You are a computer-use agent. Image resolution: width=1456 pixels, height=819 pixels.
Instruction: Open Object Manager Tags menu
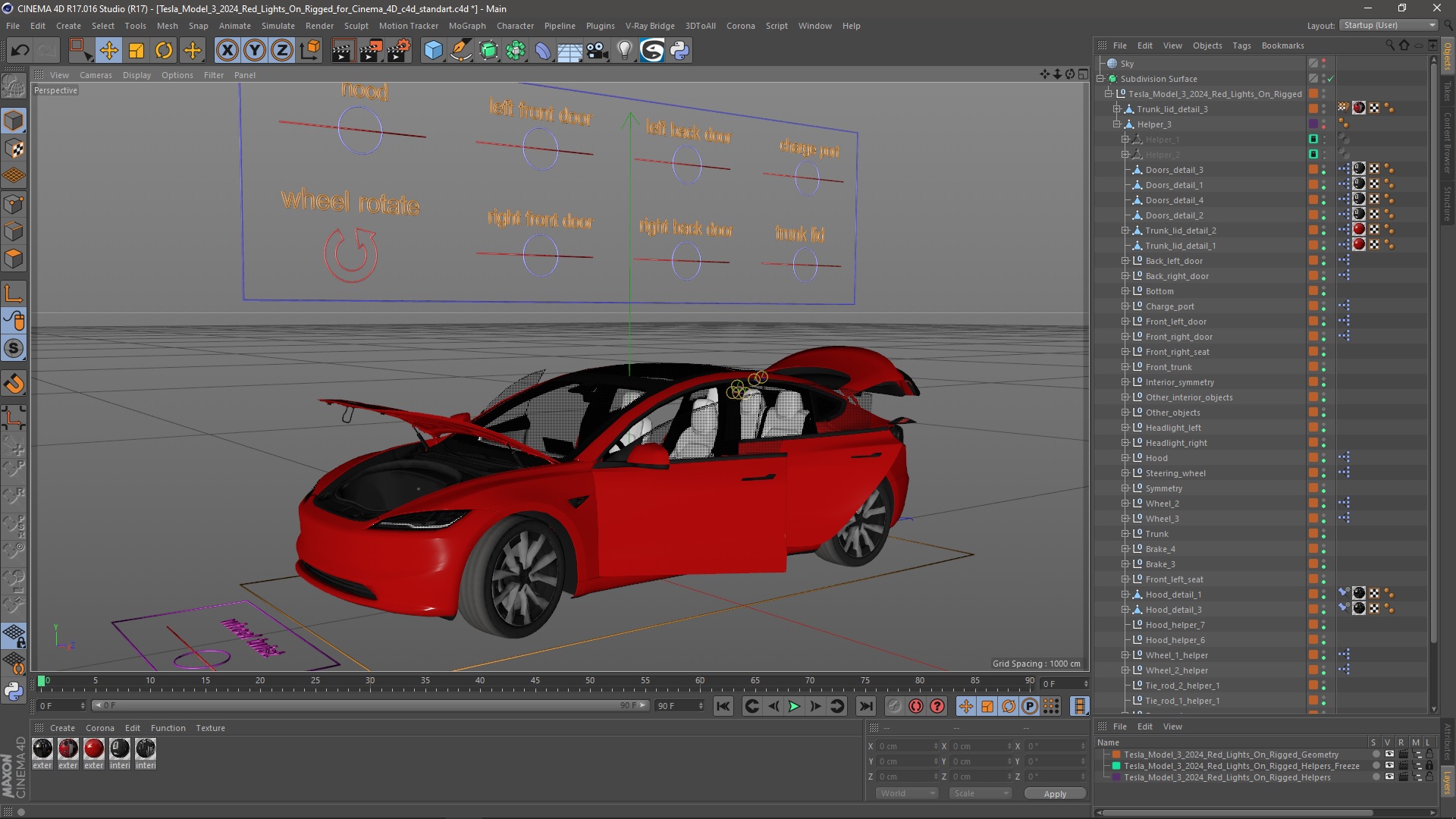click(1241, 45)
